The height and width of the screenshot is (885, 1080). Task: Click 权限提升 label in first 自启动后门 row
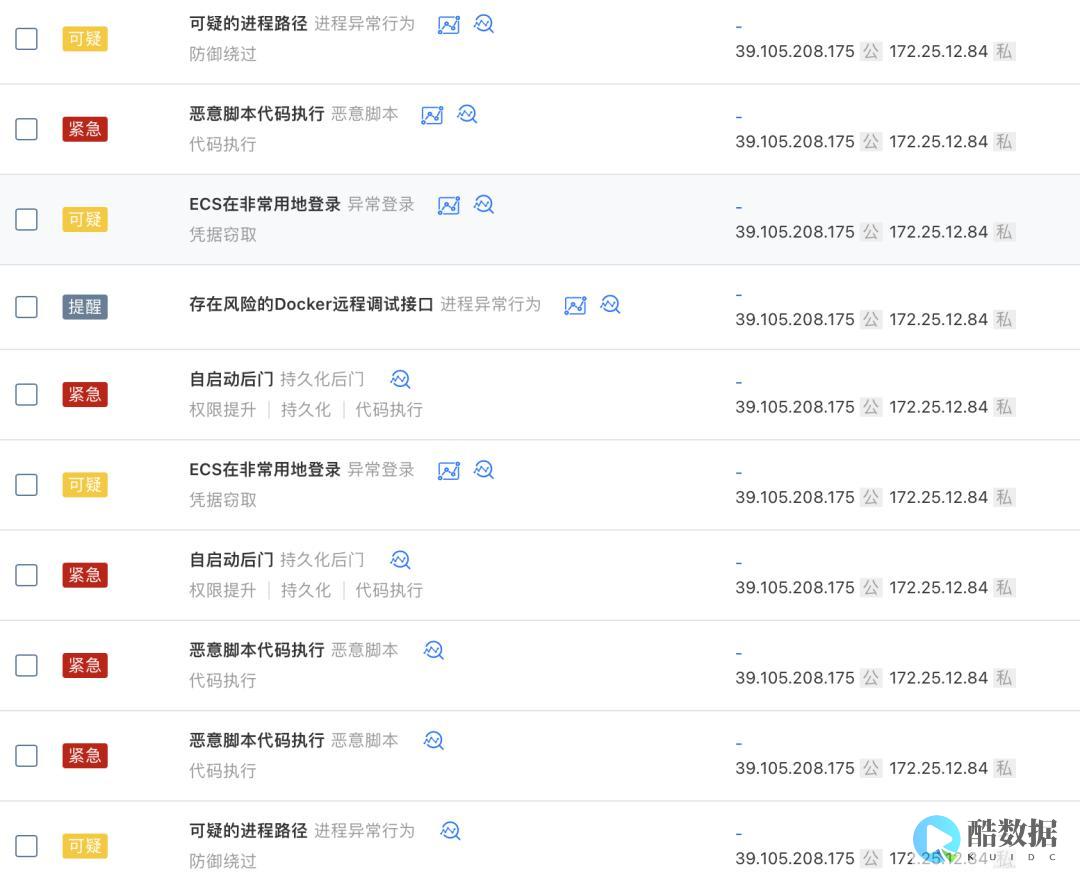point(222,410)
